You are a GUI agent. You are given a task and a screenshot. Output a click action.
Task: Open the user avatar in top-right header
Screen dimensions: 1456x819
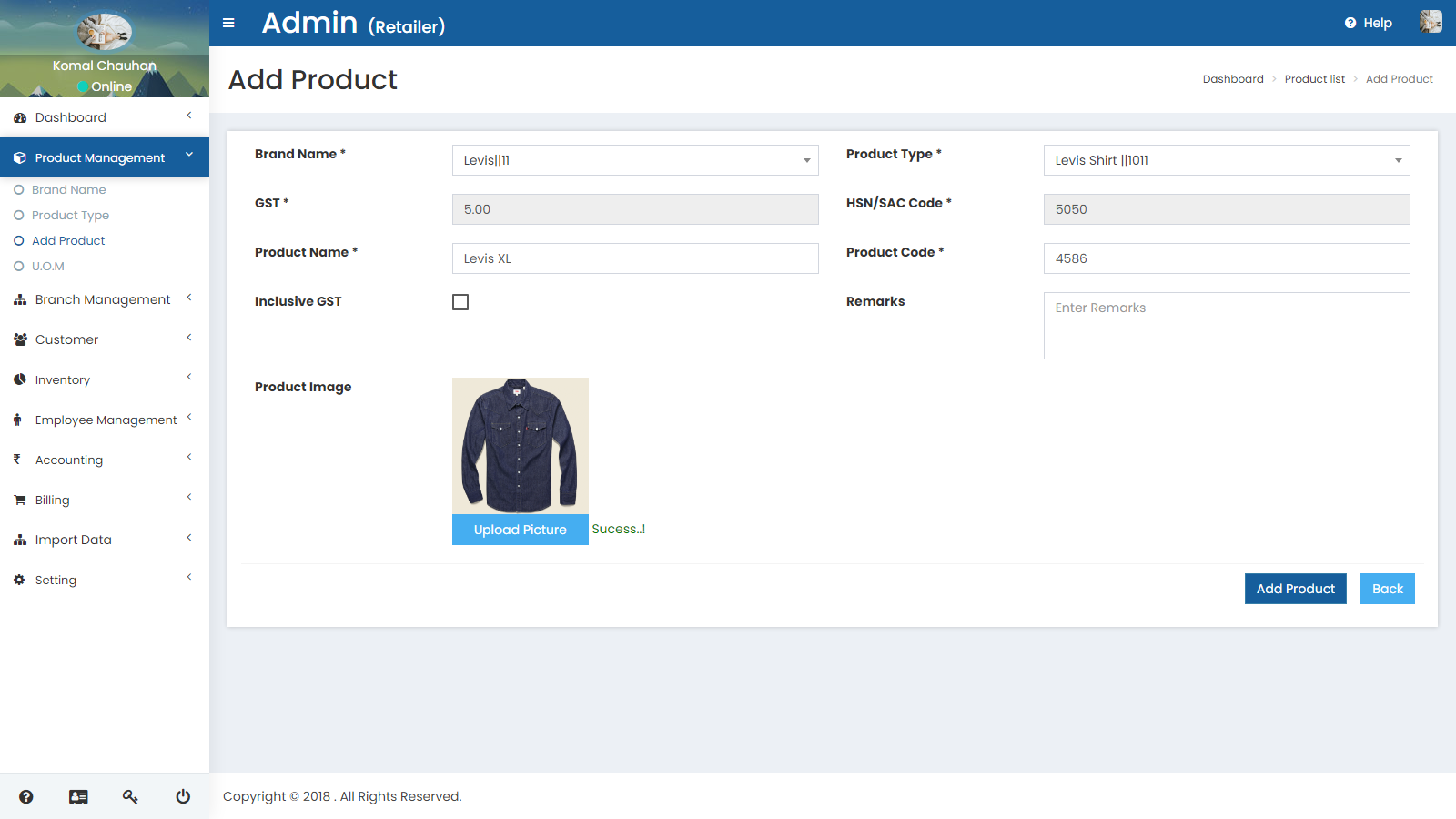tap(1431, 22)
